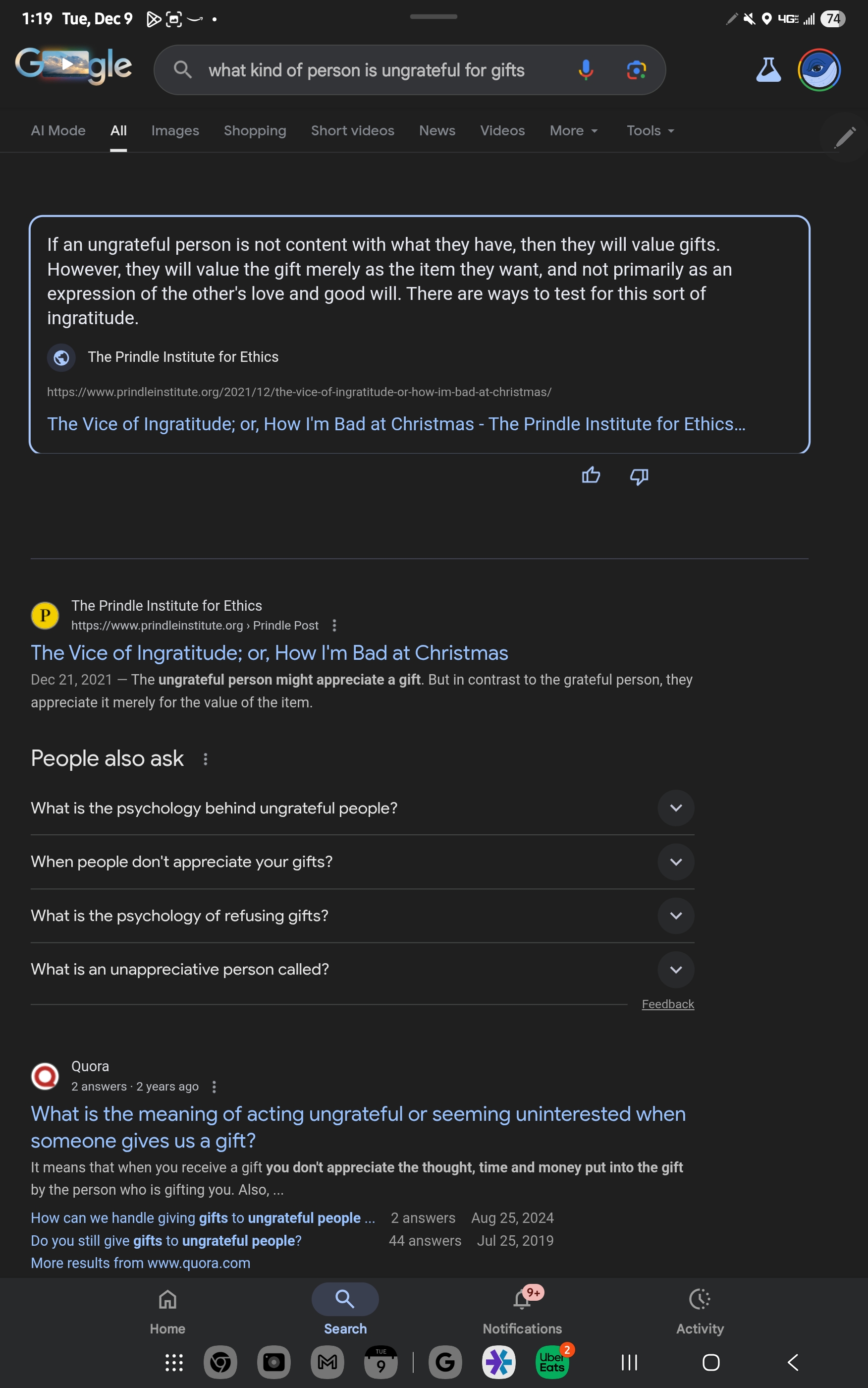Click the Feedback link
The image size is (868, 1388).
[x=668, y=1004]
